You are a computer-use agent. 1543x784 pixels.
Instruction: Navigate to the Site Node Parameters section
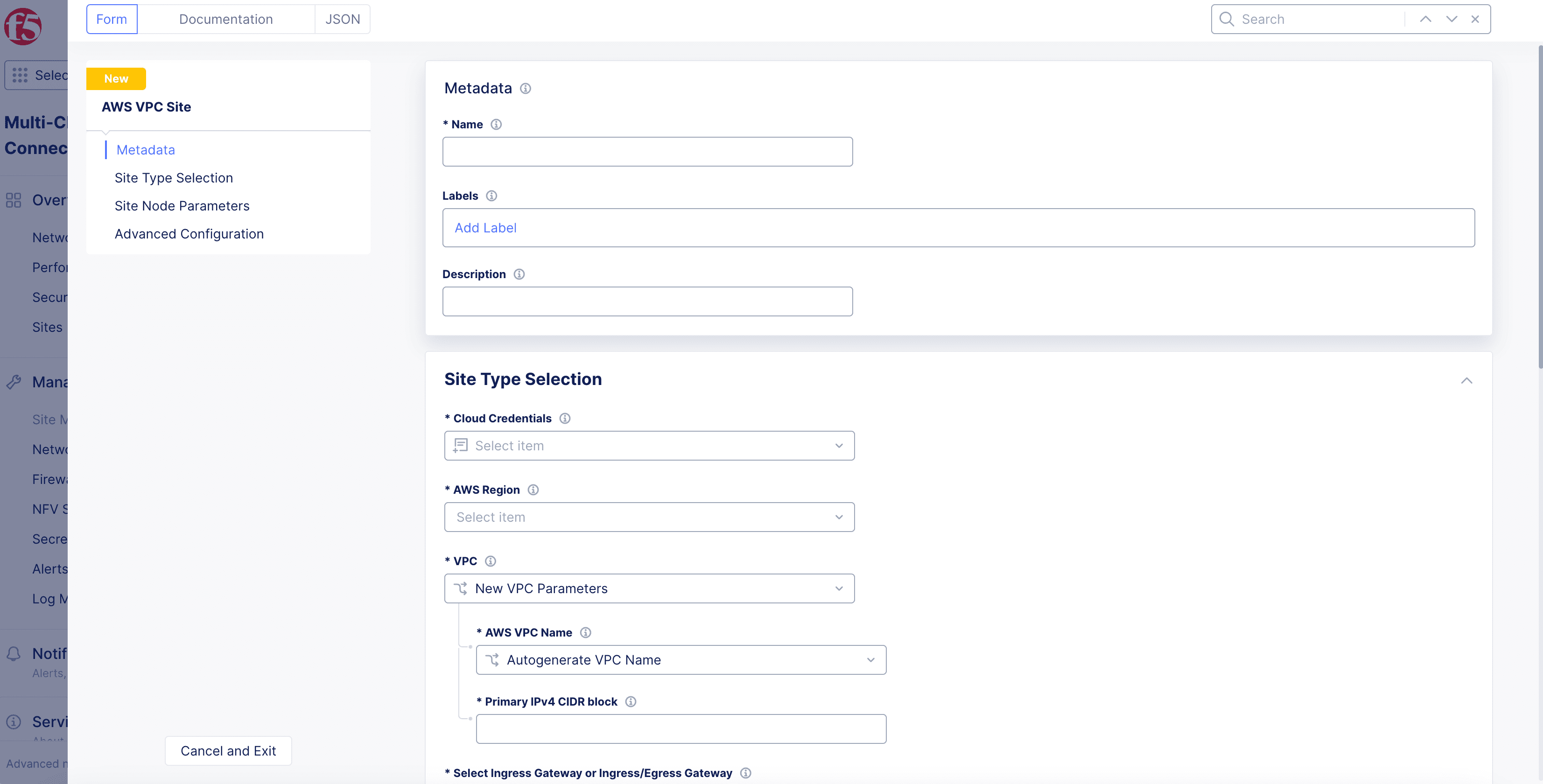click(x=181, y=205)
